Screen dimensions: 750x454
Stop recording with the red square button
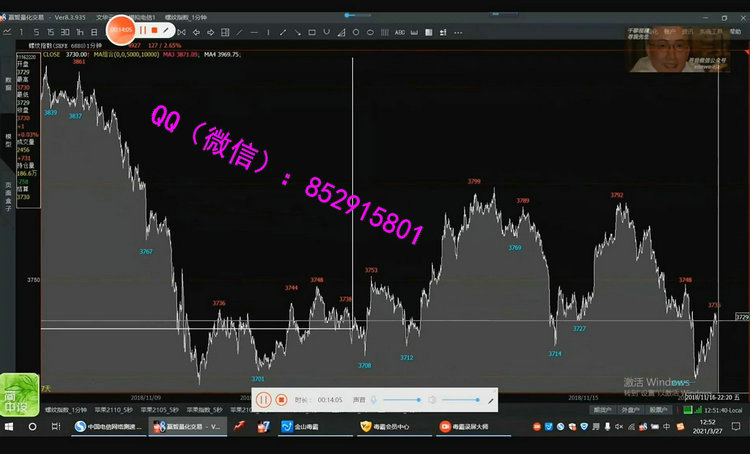(282, 400)
